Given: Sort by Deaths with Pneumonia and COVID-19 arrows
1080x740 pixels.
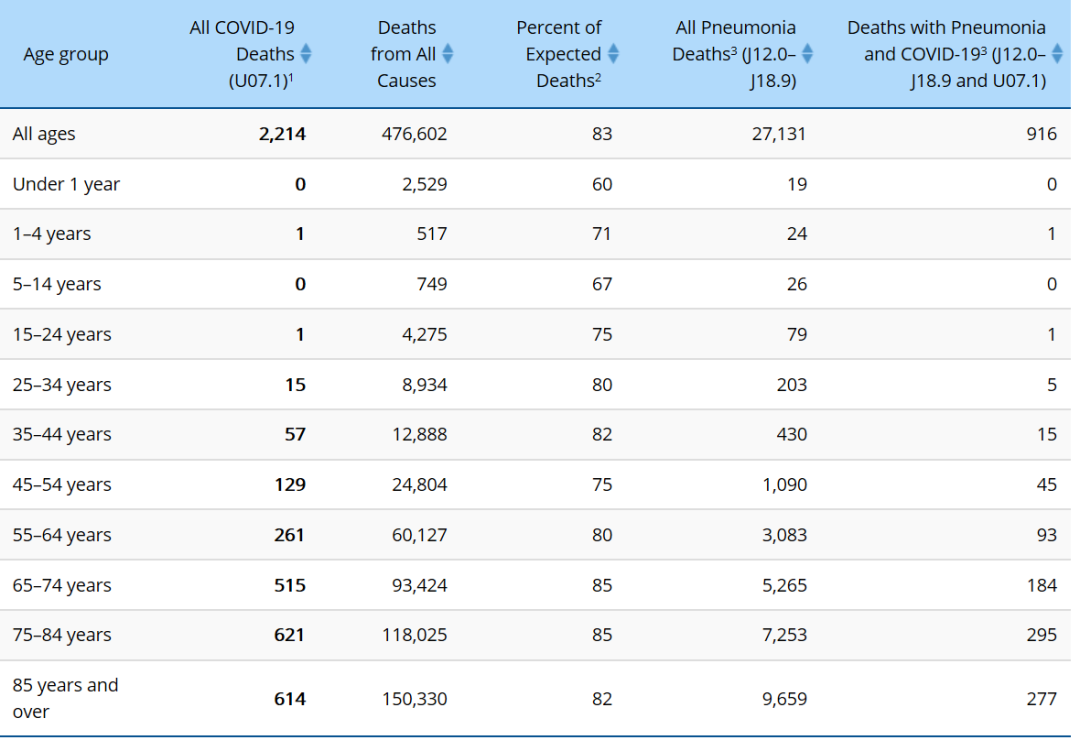Looking at the screenshot, I should (1057, 54).
